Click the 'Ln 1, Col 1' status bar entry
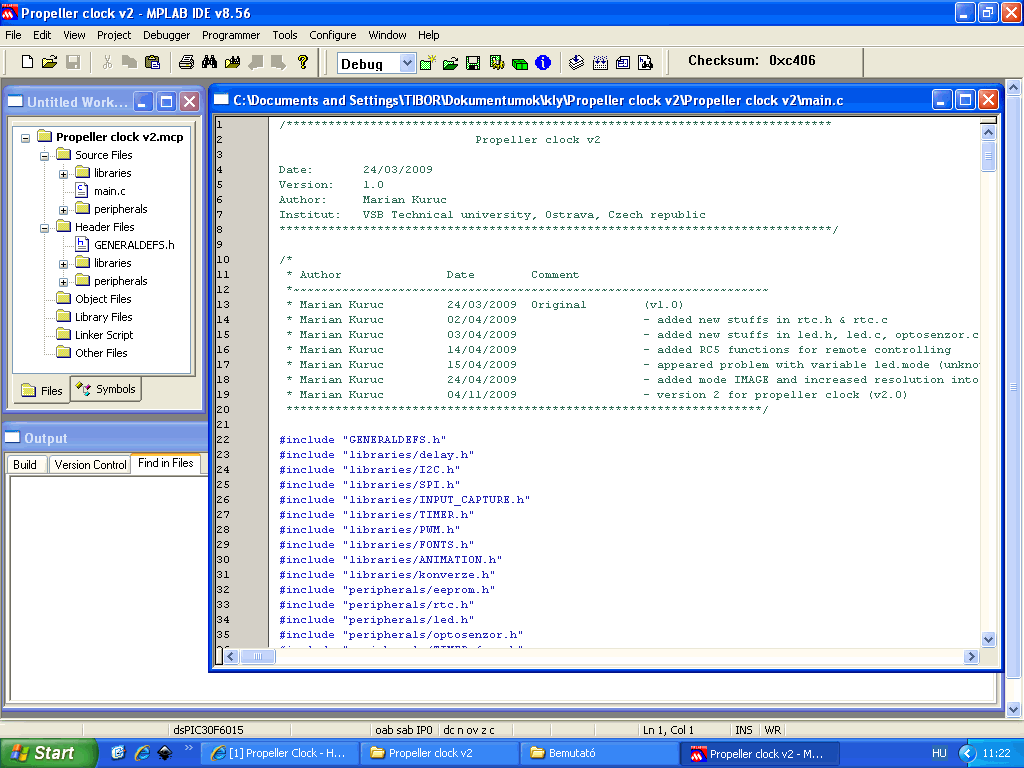This screenshot has width=1024, height=768. (668, 729)
